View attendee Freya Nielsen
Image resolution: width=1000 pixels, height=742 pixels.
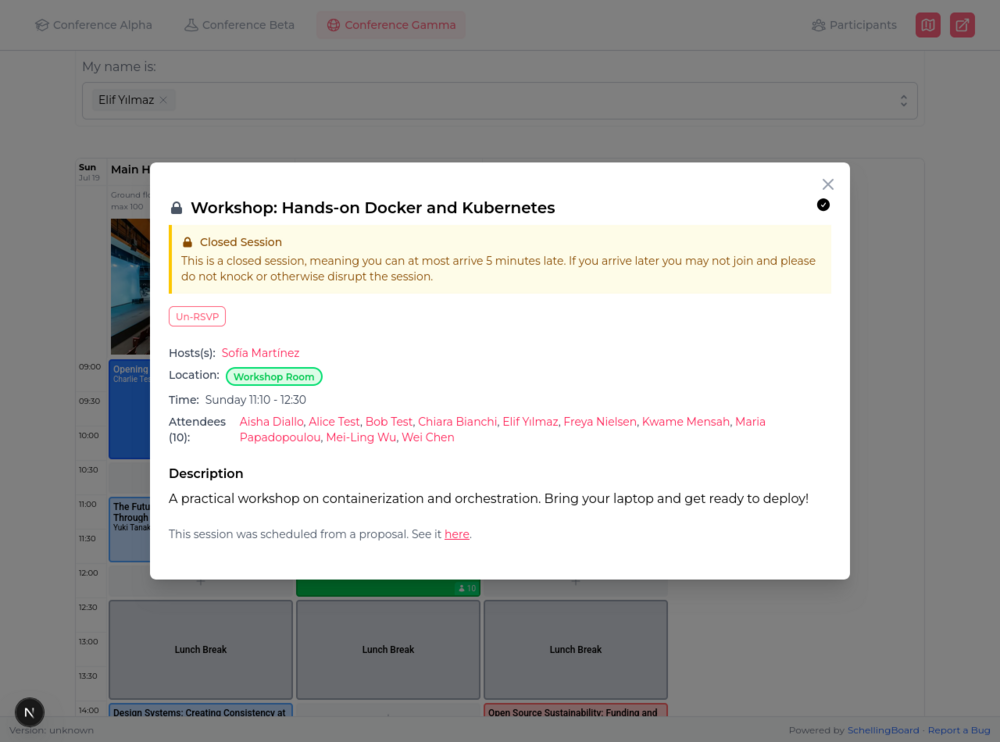coord(599,422)
